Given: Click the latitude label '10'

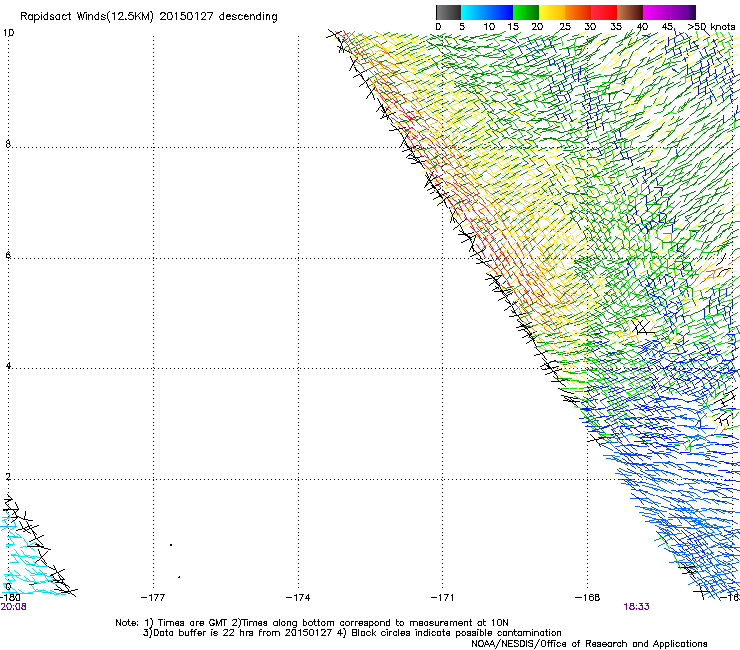Looking at the screenshot, I should tap(8, 33).
